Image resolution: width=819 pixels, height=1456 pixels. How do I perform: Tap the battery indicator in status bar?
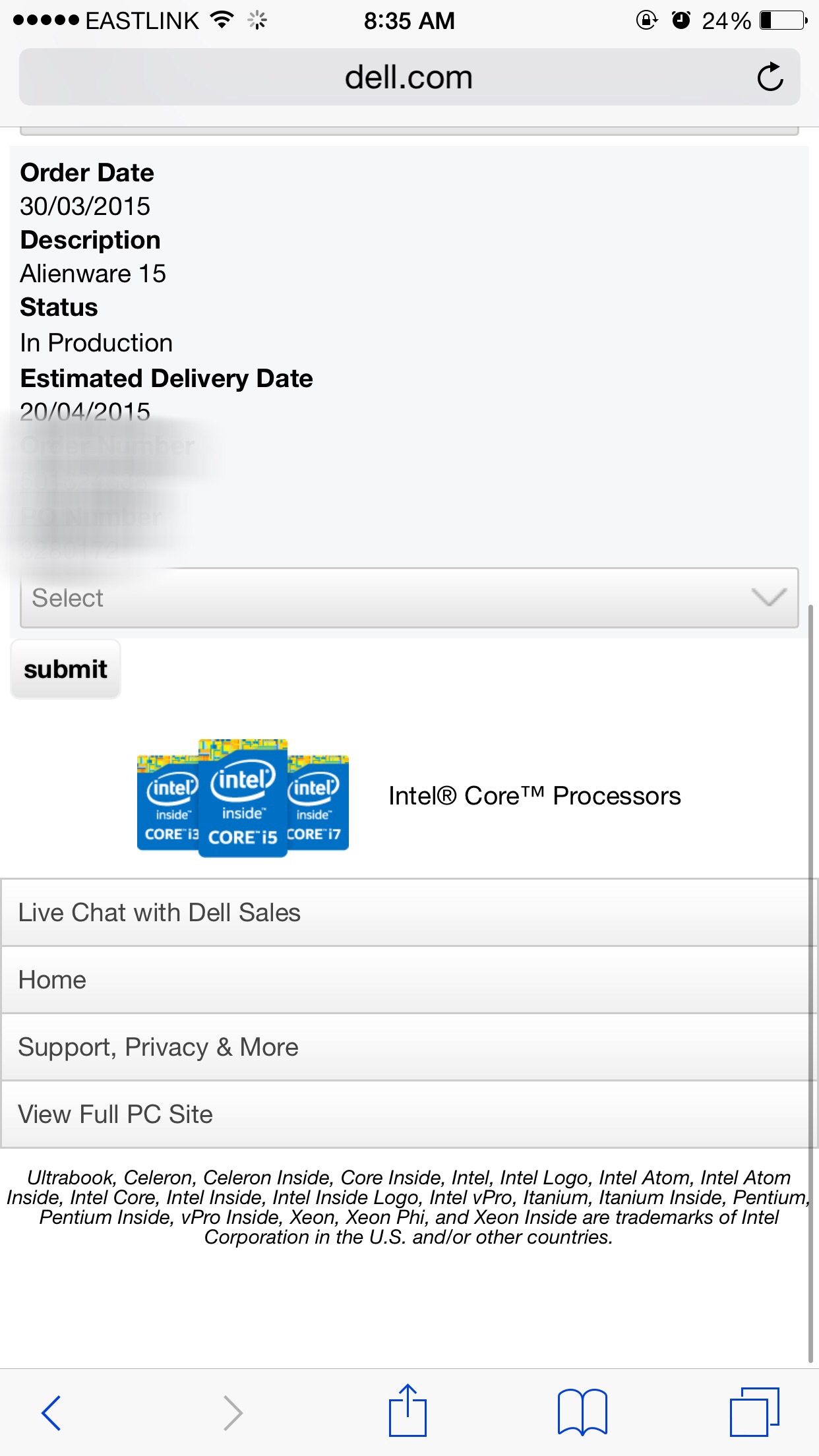pos(783,20)
